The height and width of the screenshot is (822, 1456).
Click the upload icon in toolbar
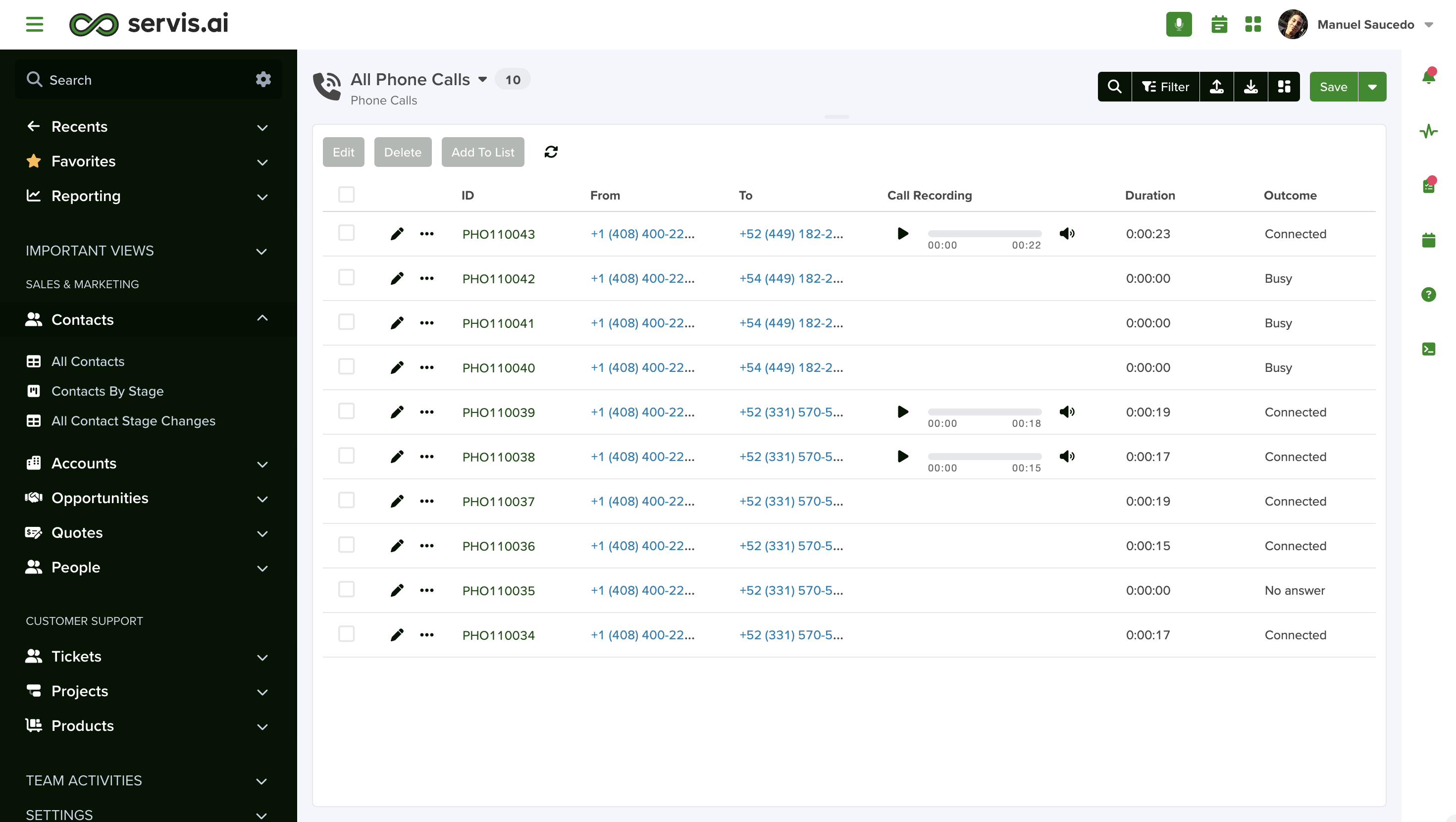[x=1216, y=87]
